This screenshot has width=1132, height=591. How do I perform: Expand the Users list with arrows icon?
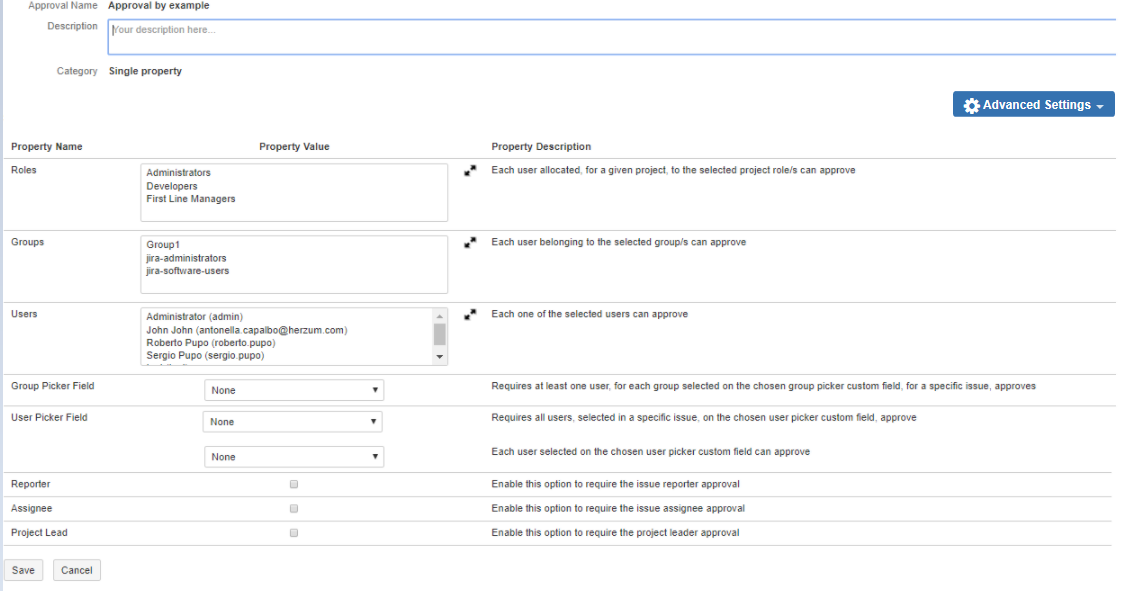(470, 314)
